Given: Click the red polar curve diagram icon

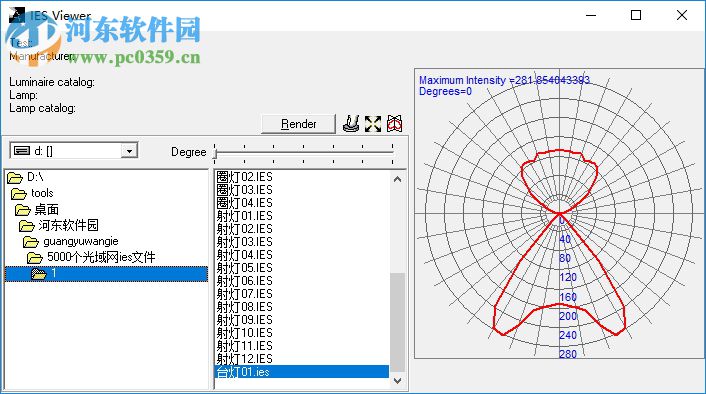Looking at the screenshot, I should point(394,124).
